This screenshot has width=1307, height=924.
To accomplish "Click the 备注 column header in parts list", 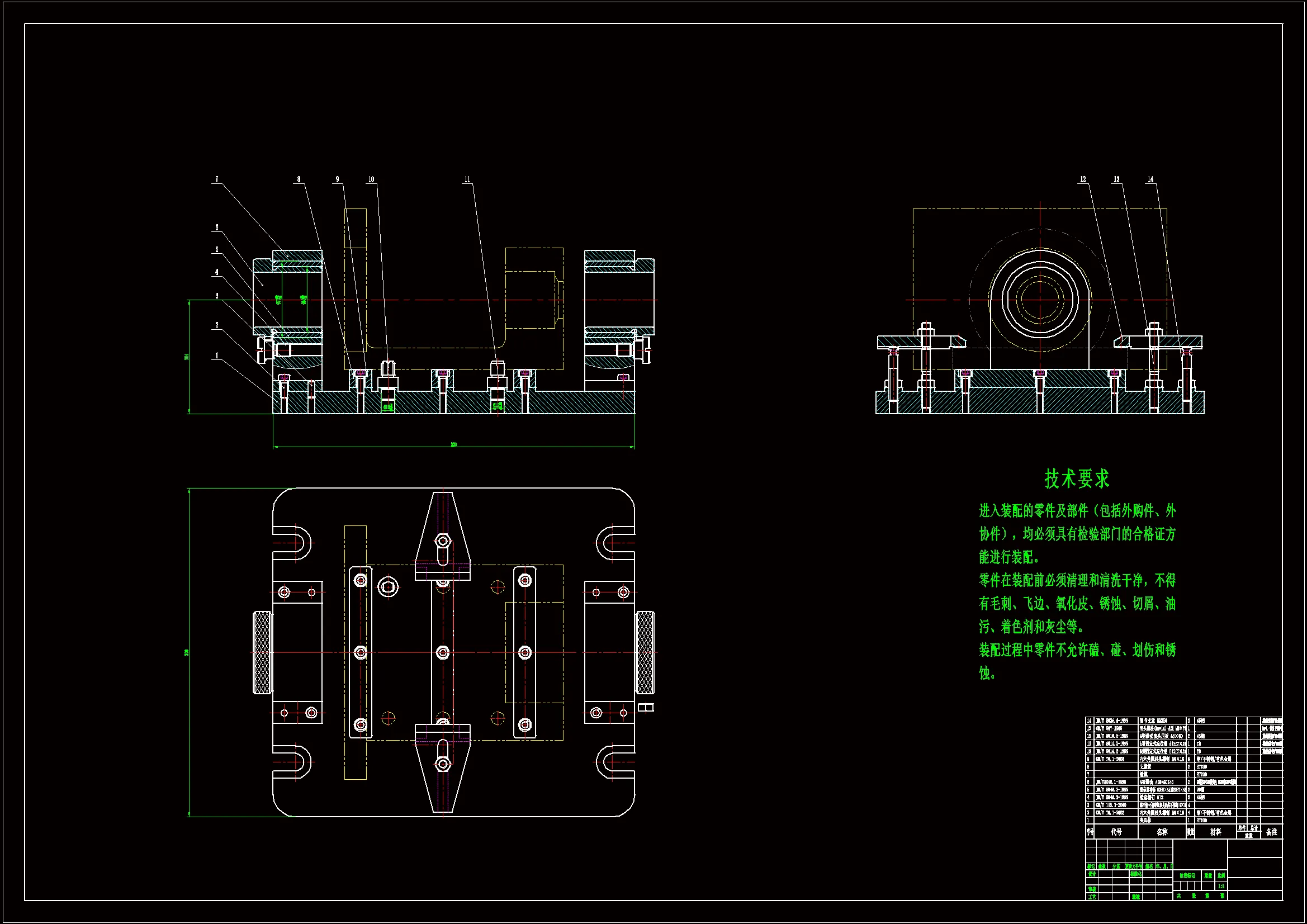I will 1271,832.
